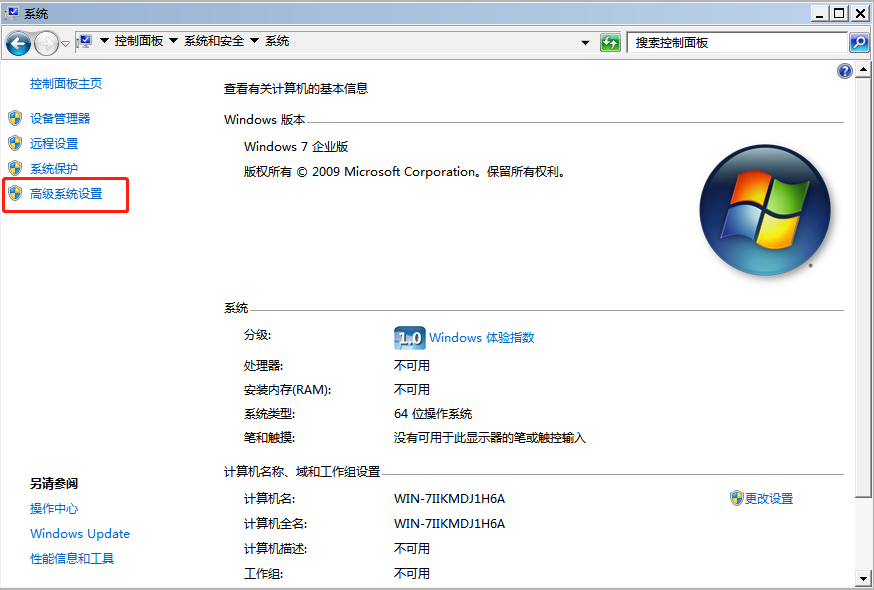874x590 pixels.
Task: Open Windows Update under 另请参阅
Action: 79,533
